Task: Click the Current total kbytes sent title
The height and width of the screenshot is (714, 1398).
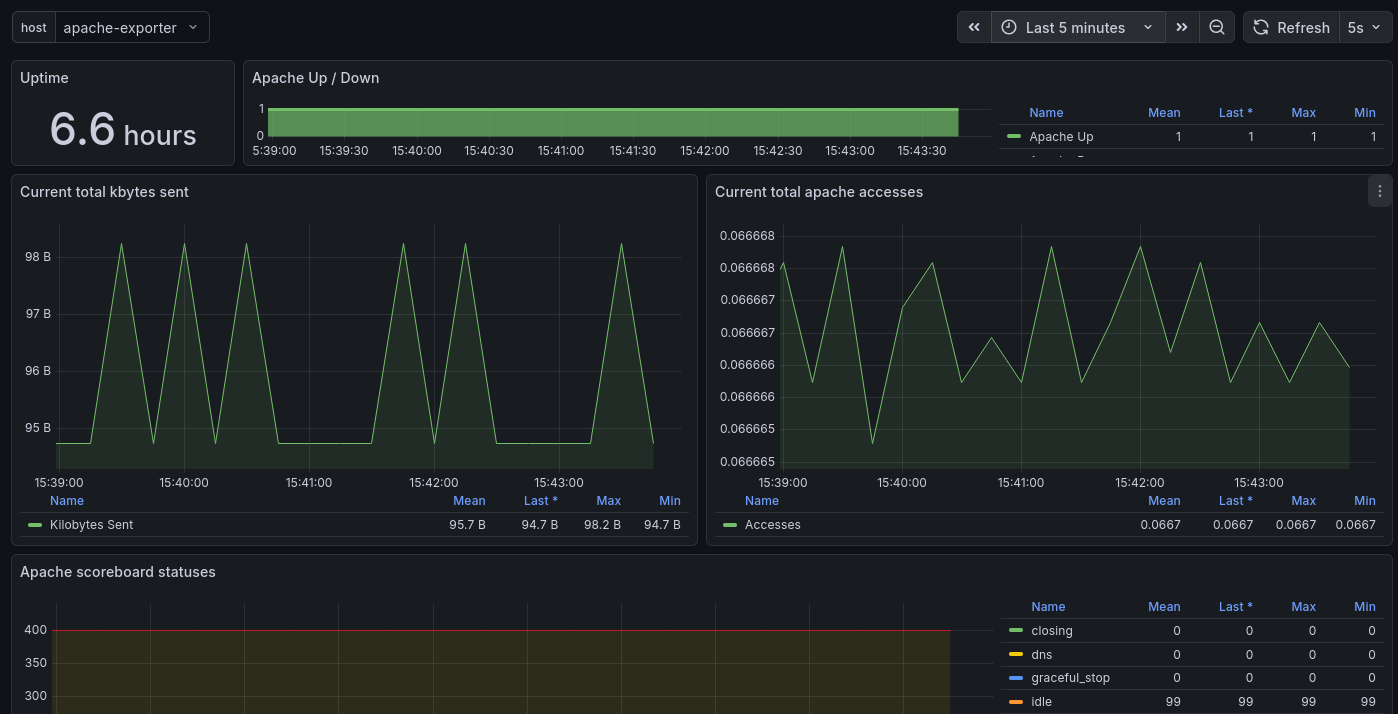Action: tap(104, 192)
